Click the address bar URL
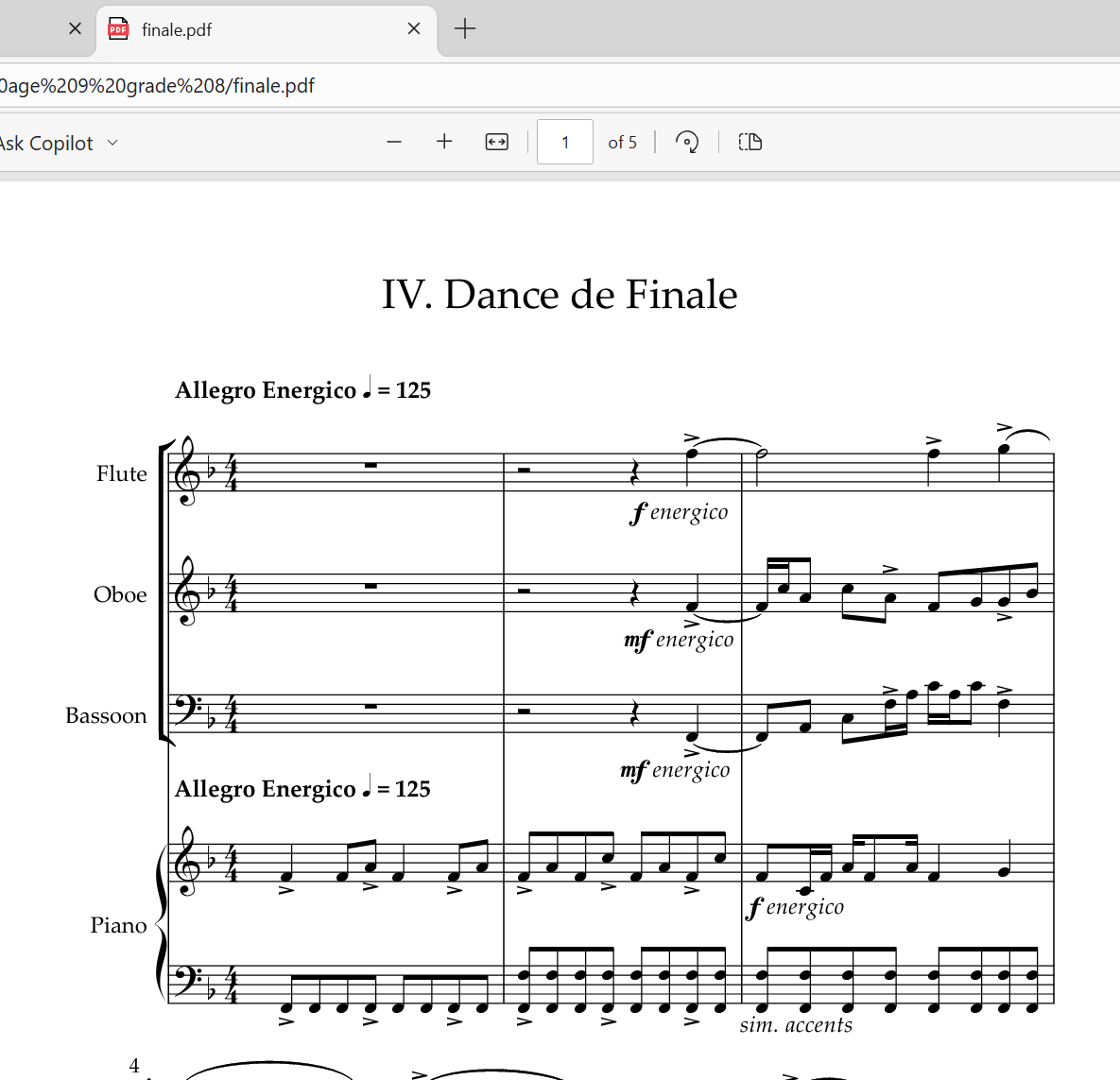This screenshot has height=1080, width=1120. [x=157, y=86]
